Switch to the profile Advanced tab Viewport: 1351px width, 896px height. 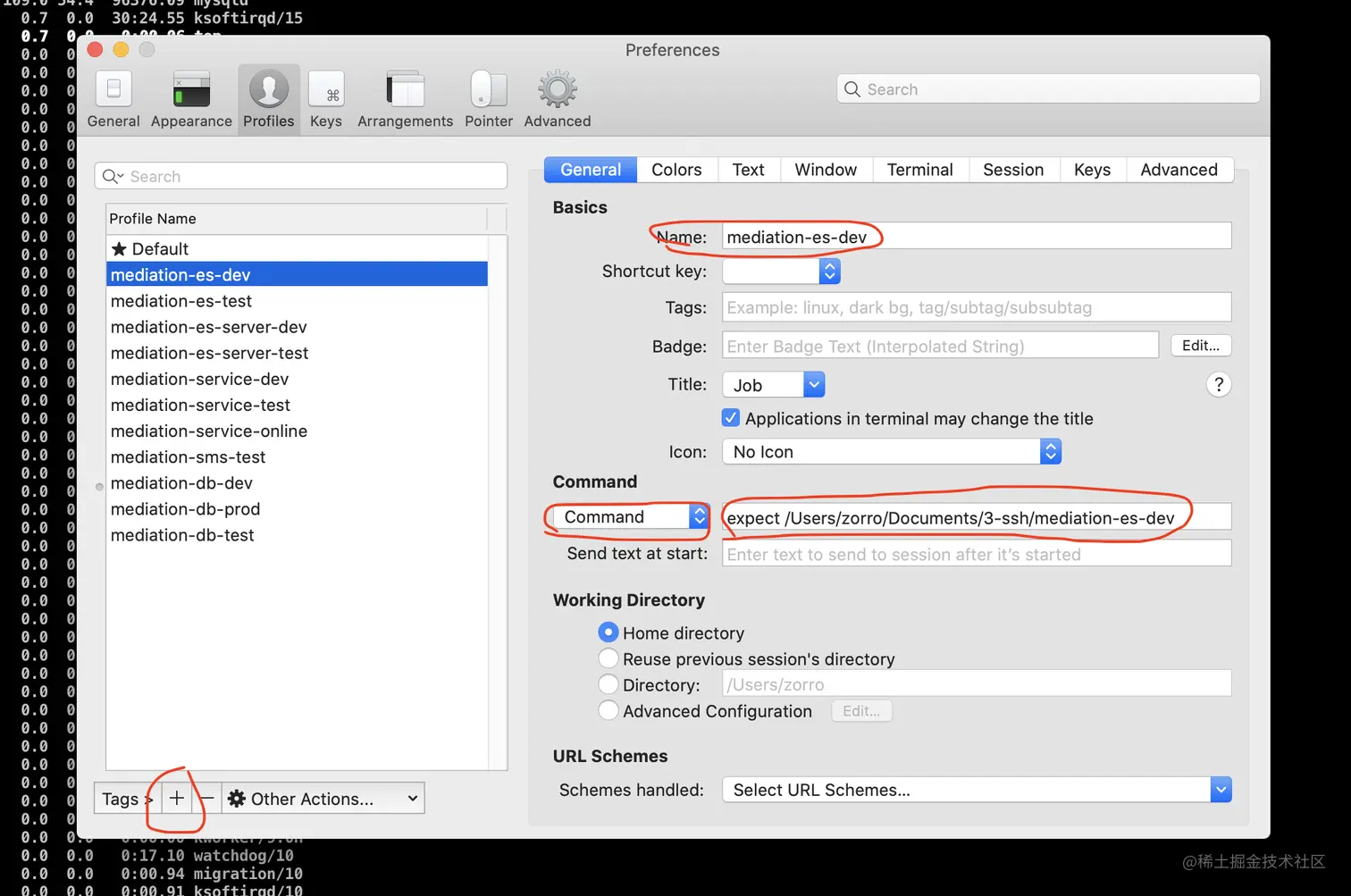[1179, 170]
